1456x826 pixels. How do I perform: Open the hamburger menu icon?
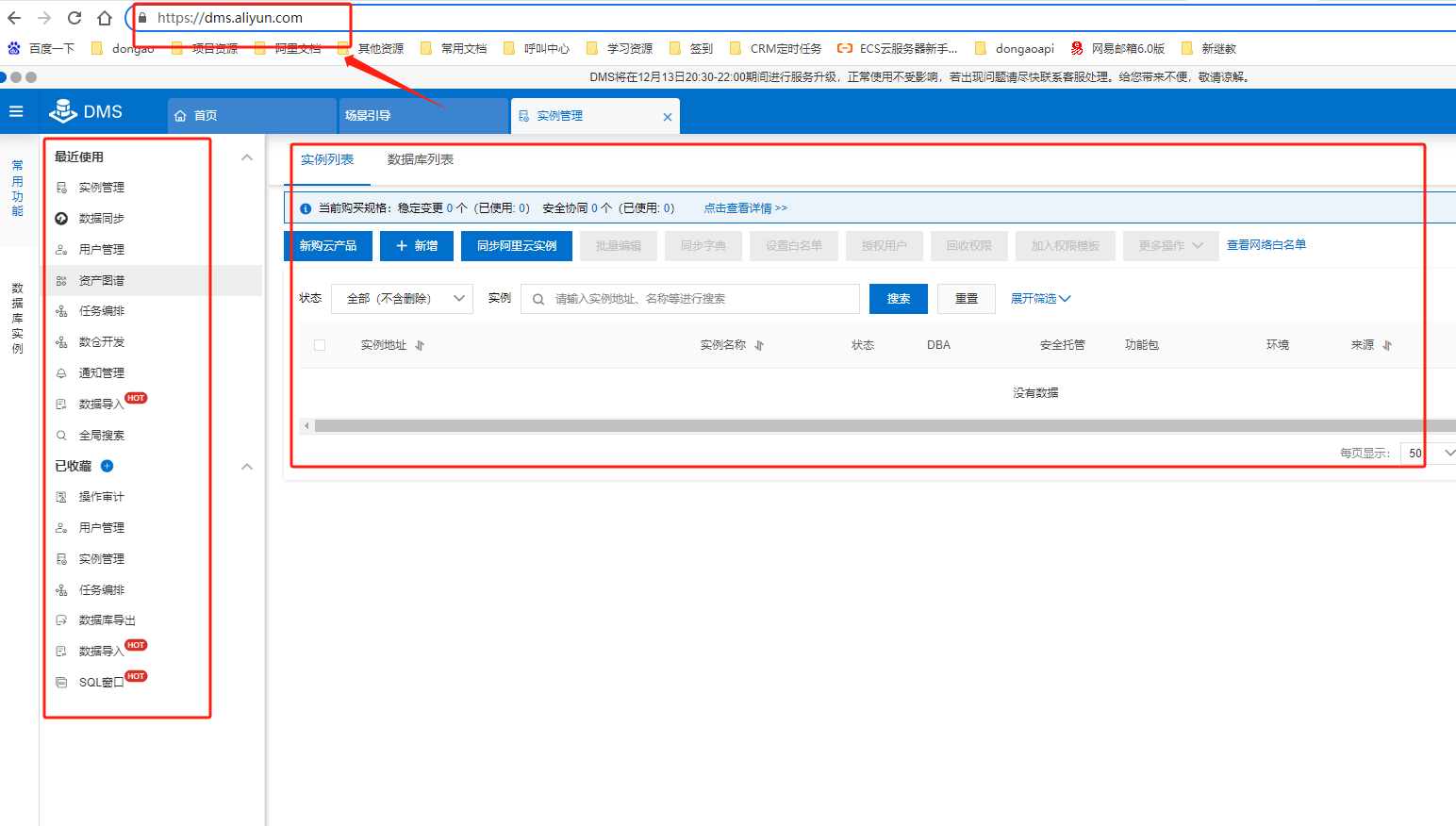(16, 111)
